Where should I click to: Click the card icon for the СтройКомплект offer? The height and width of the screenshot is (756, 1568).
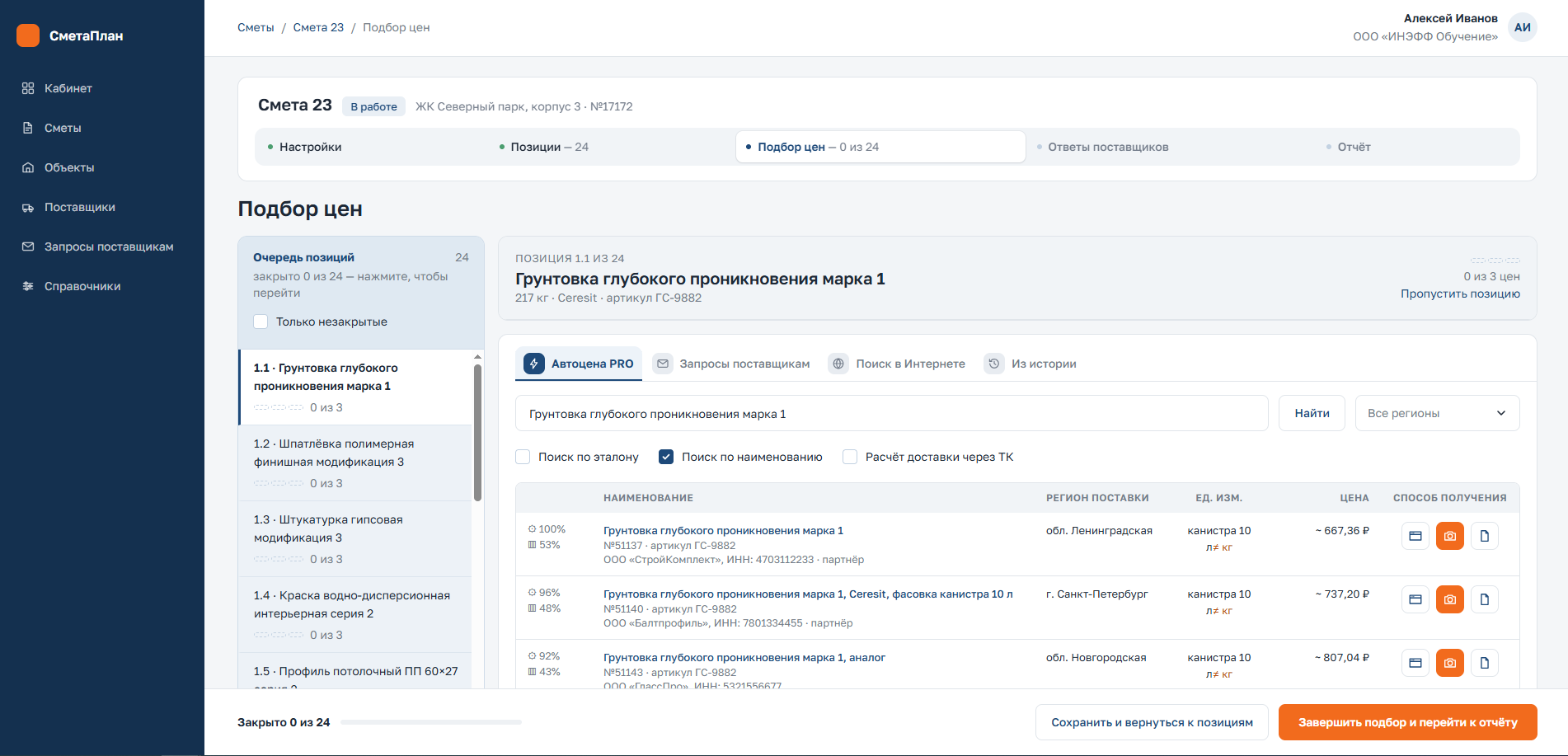(1415, 536)
